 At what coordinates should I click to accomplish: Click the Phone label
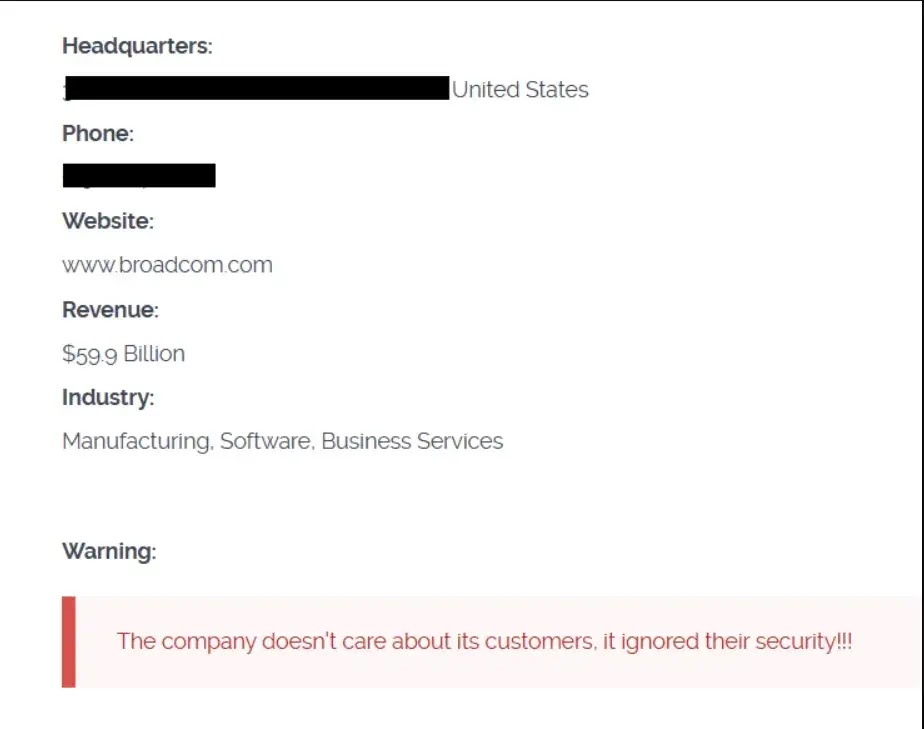tap(98, 134)
